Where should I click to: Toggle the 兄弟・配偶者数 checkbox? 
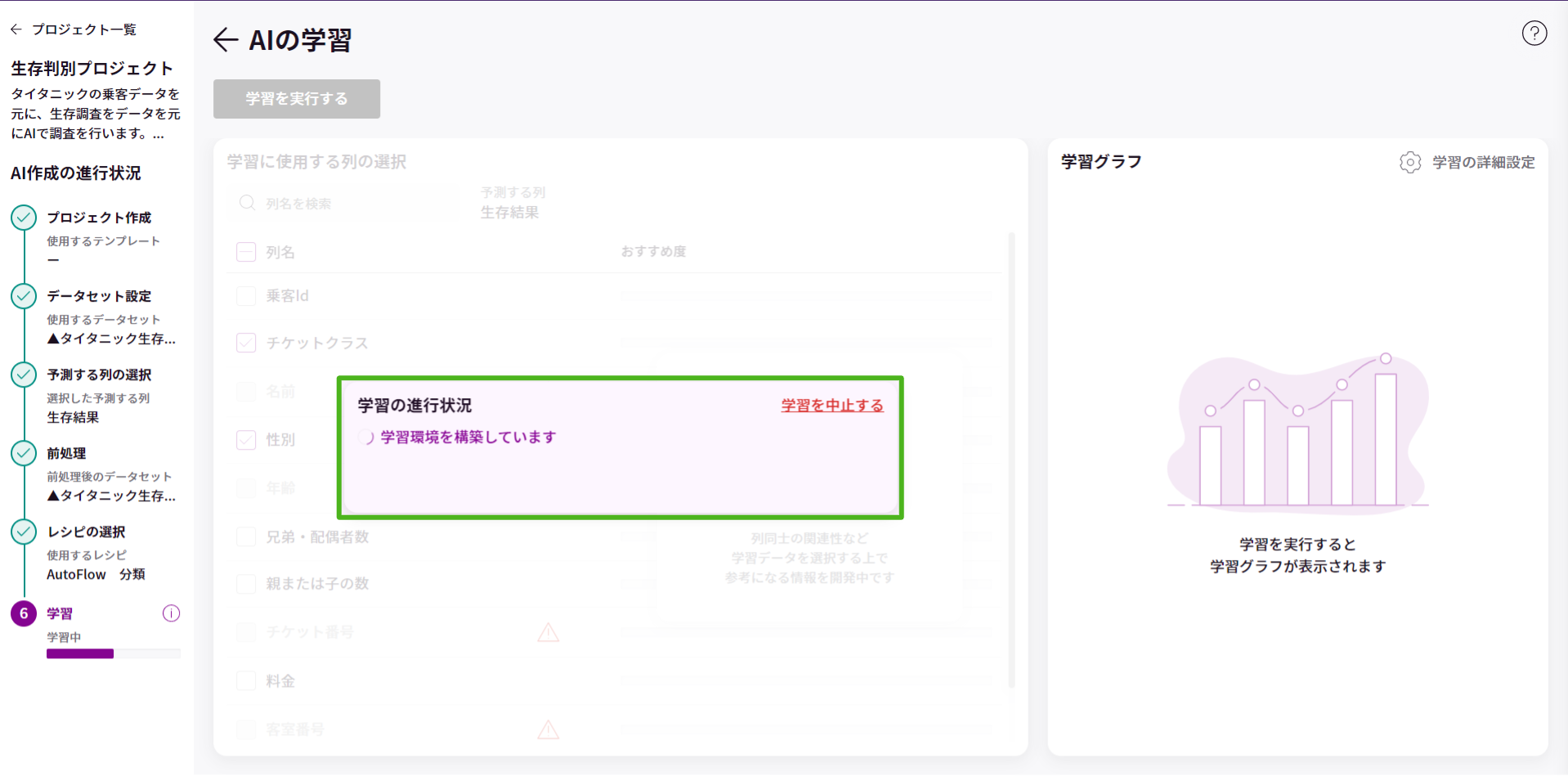[x=246, y=537]
